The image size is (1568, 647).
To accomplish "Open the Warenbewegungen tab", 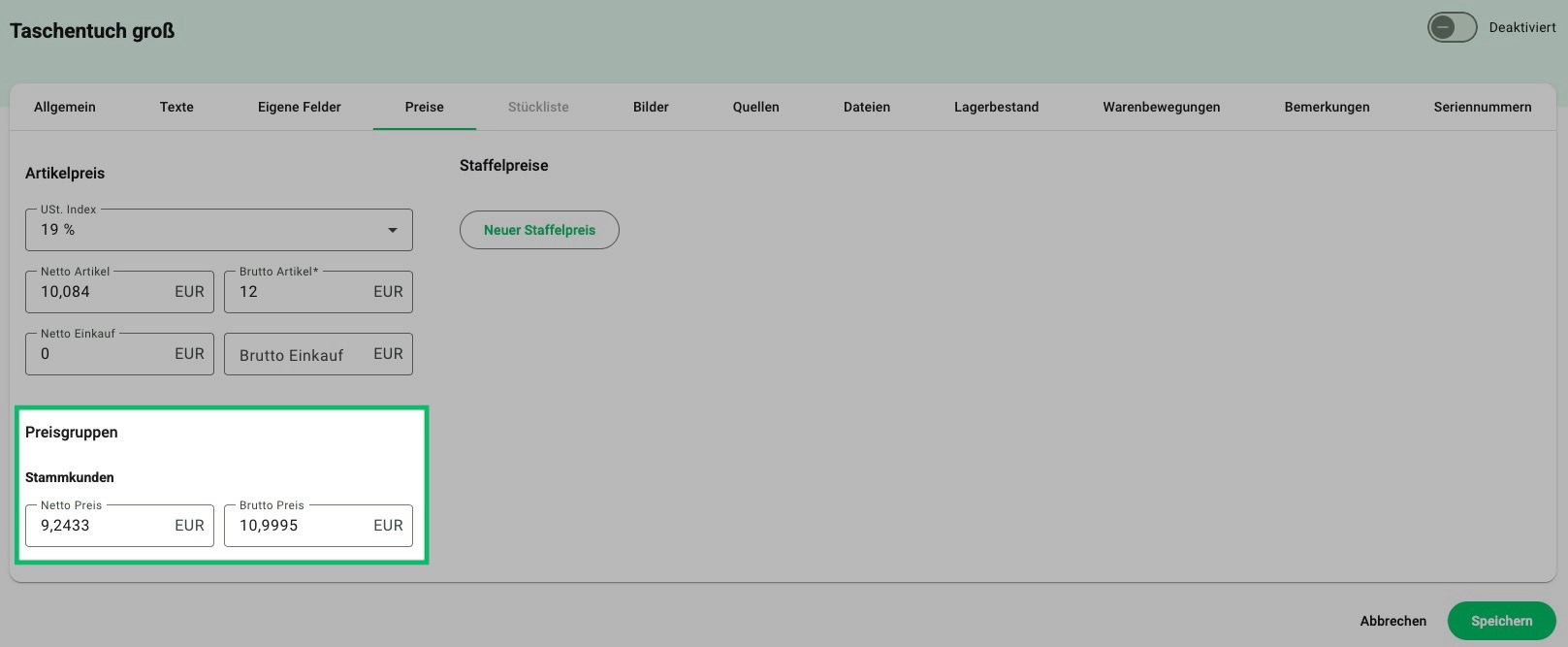I will coord(1162,107).
